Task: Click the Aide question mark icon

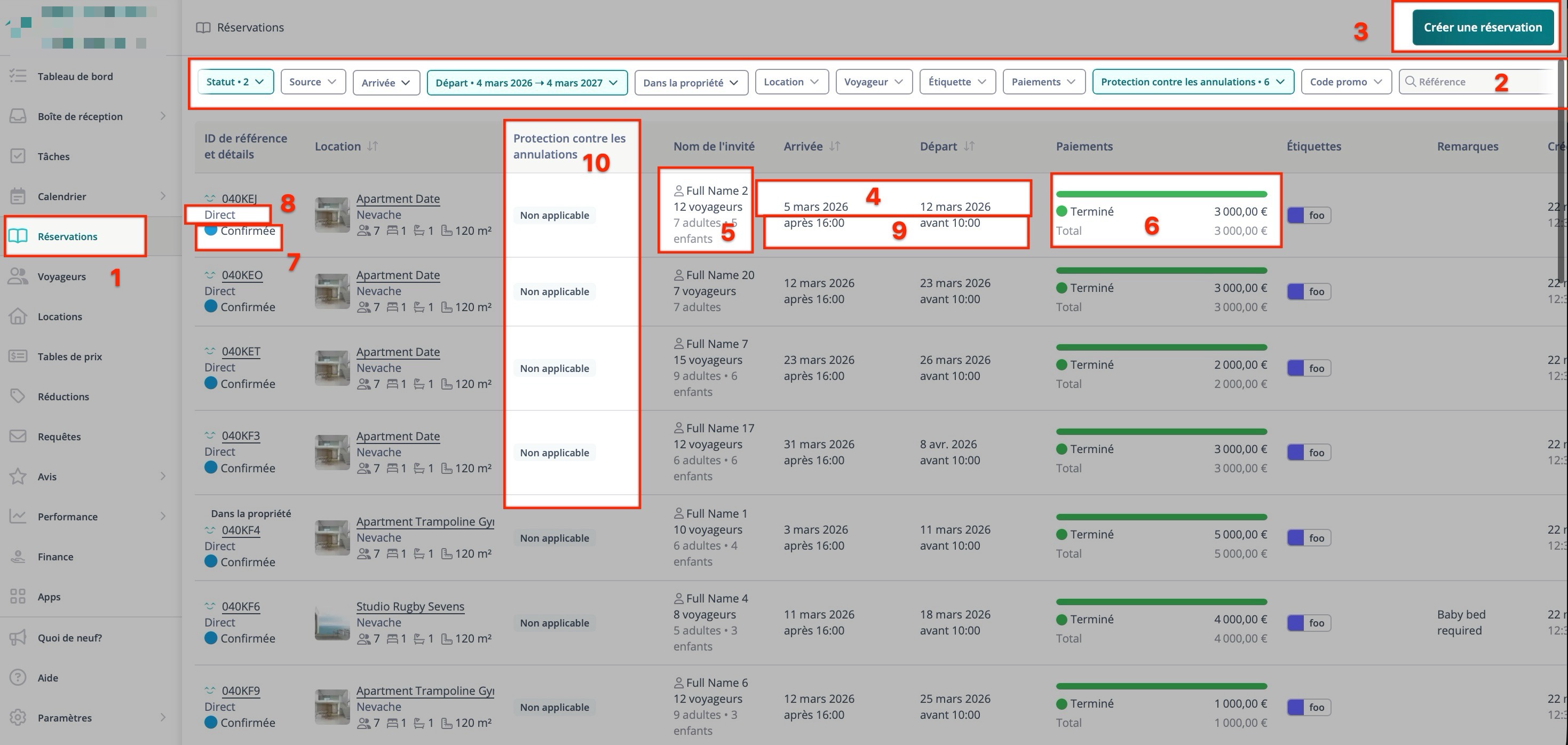Action: tap(18, 677)
